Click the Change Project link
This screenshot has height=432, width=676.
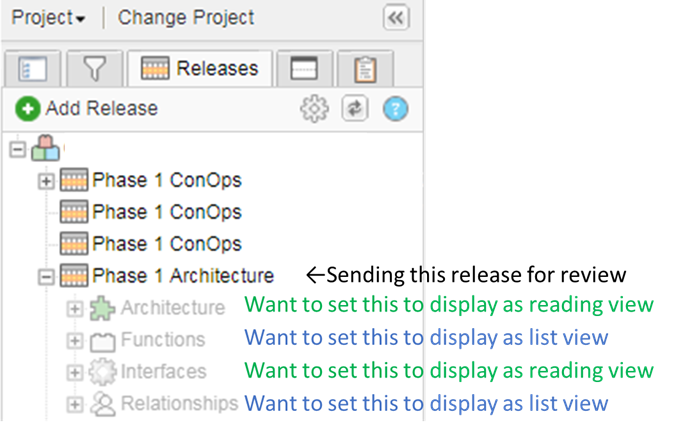(x=186, y=18)
